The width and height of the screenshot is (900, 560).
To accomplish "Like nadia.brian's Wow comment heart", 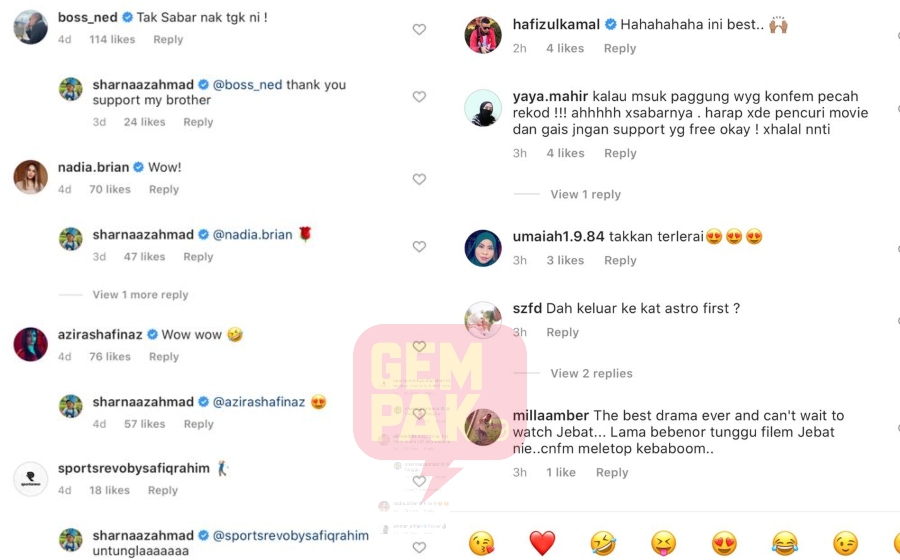I will tap(419, 179).
